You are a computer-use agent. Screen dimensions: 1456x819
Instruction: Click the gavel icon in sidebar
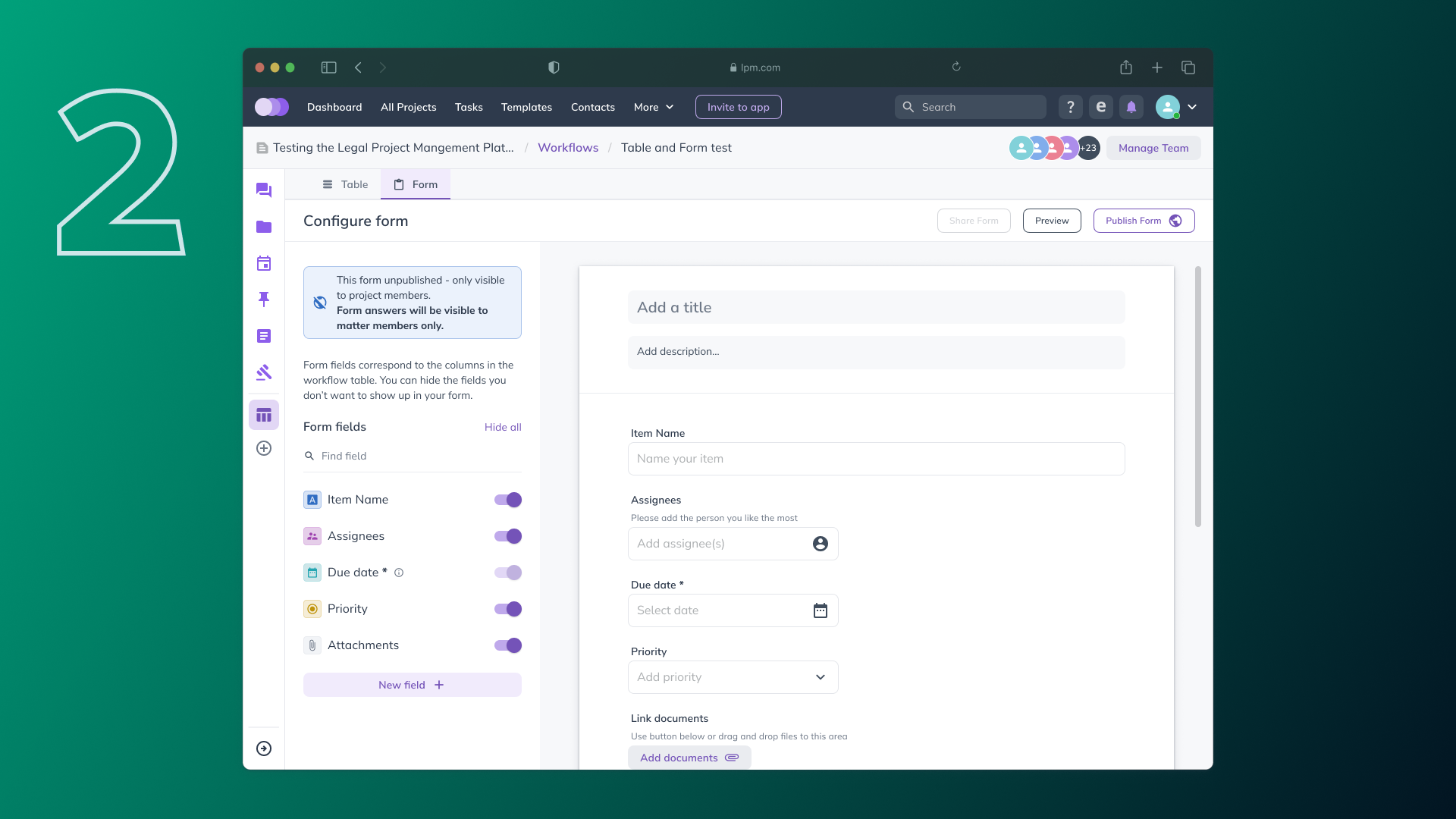pyautogui.click(x=264, y=372)
